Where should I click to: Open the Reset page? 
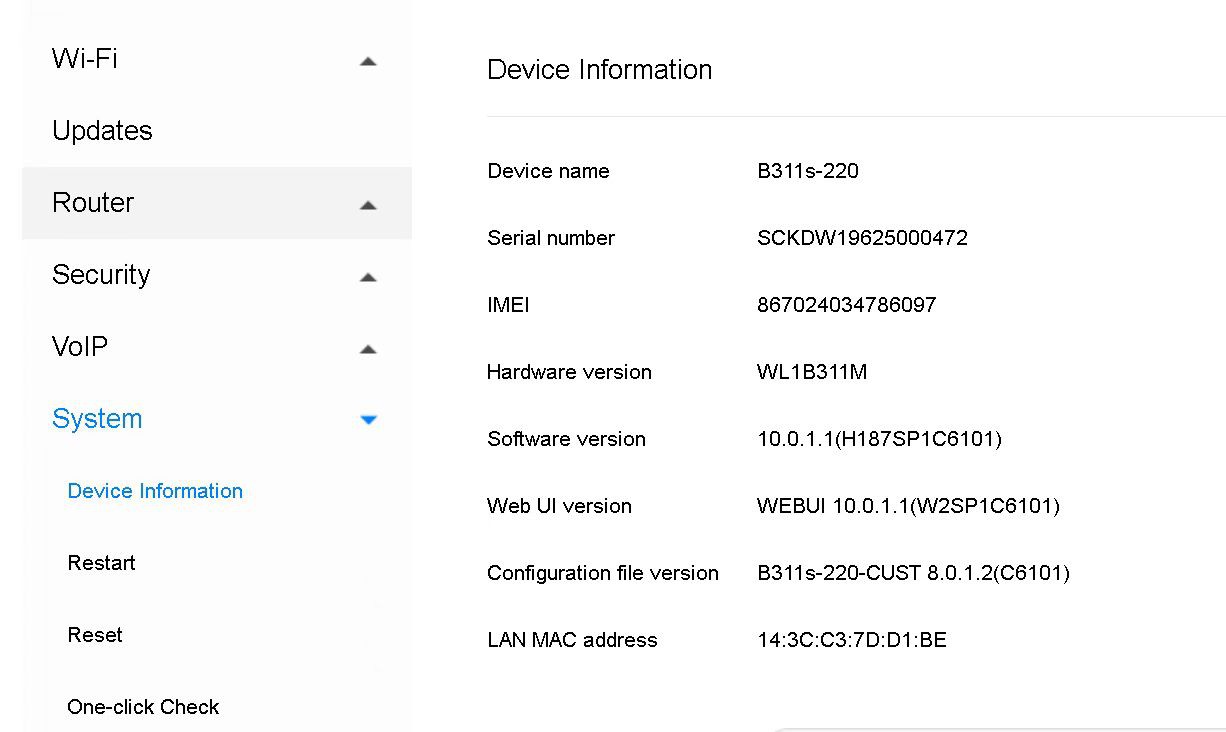[95, 634]
